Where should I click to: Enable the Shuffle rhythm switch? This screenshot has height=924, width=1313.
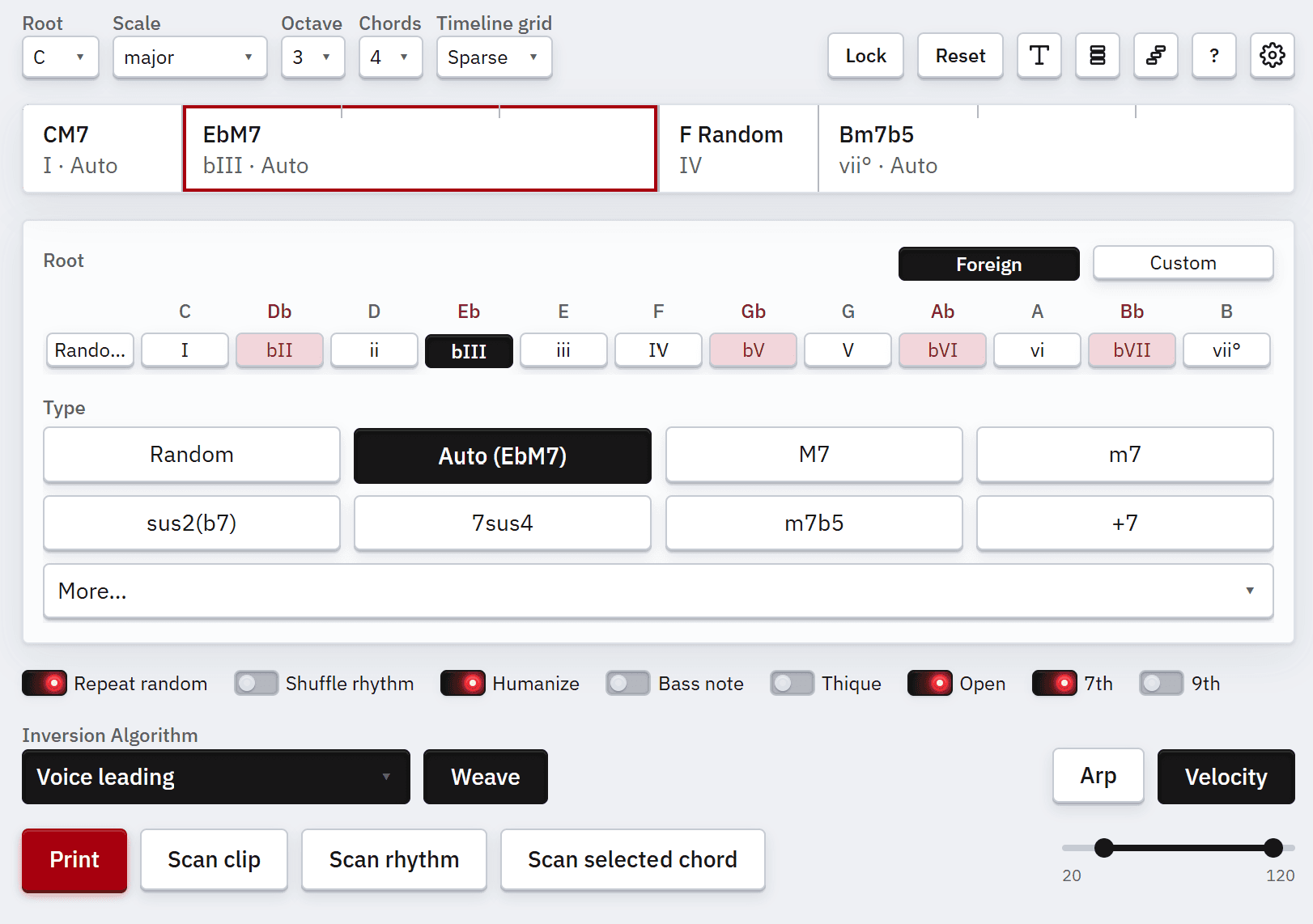point(257,684)
